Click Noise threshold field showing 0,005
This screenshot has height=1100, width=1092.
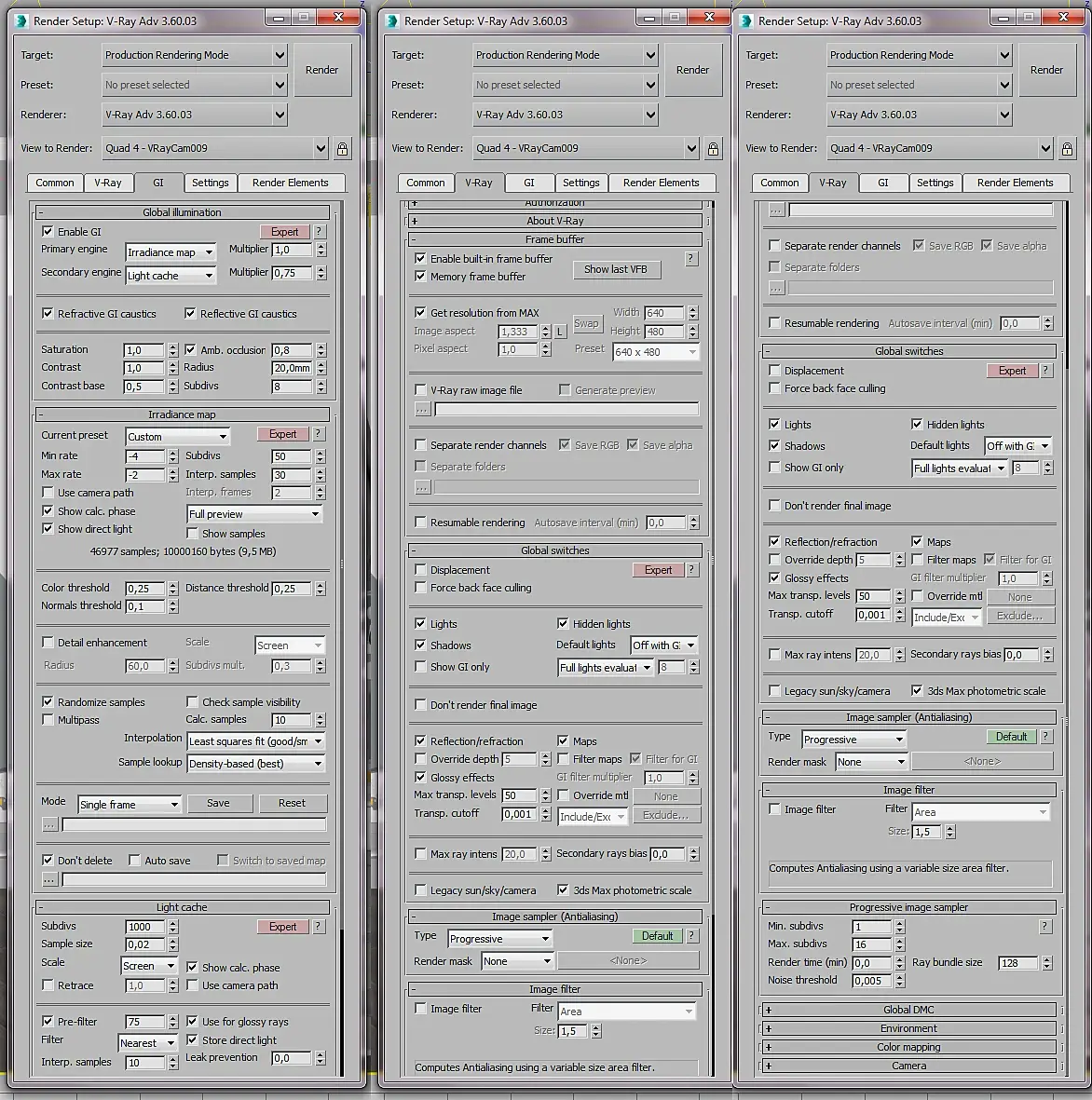[x=871, y=981]
